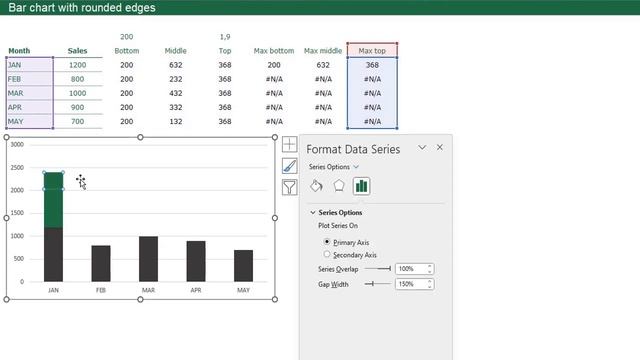Select the MAR bar in the chart
Screen dimensions: 640x360
point(148,259)
